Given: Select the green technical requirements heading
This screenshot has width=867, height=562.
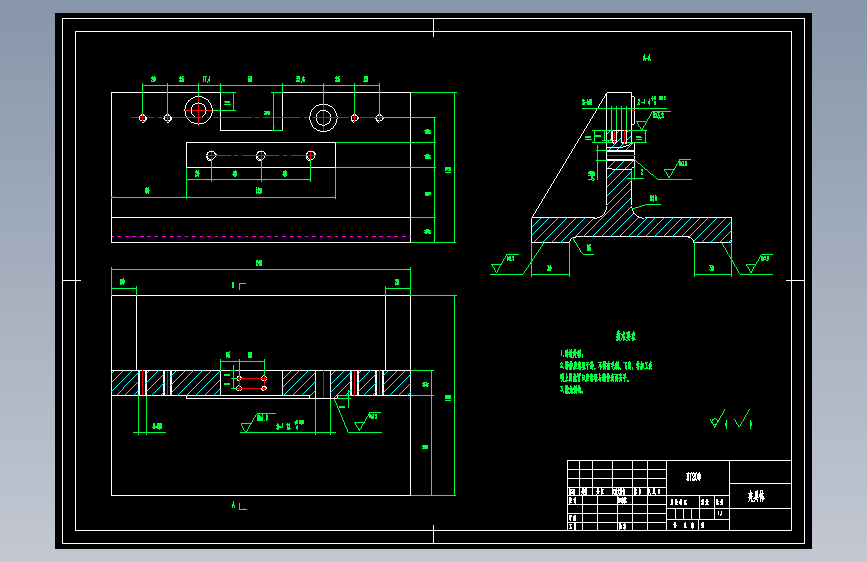Looking at the screenshot, I should click(x=625, y=336).
